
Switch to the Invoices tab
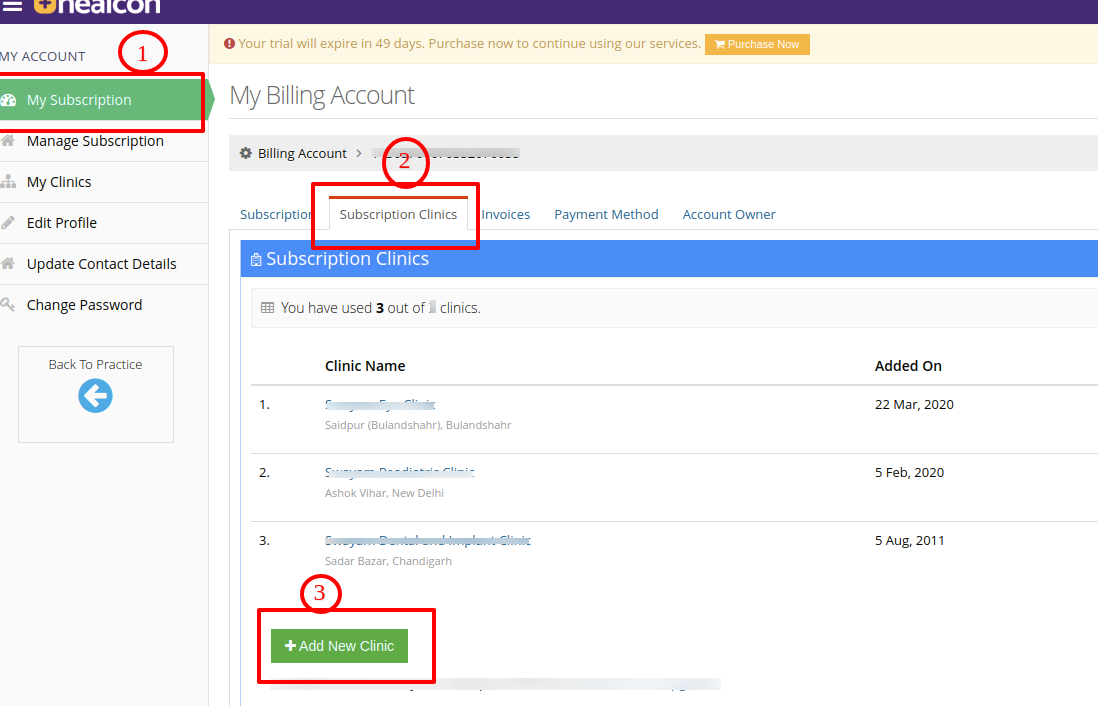(x=506, y=214)
